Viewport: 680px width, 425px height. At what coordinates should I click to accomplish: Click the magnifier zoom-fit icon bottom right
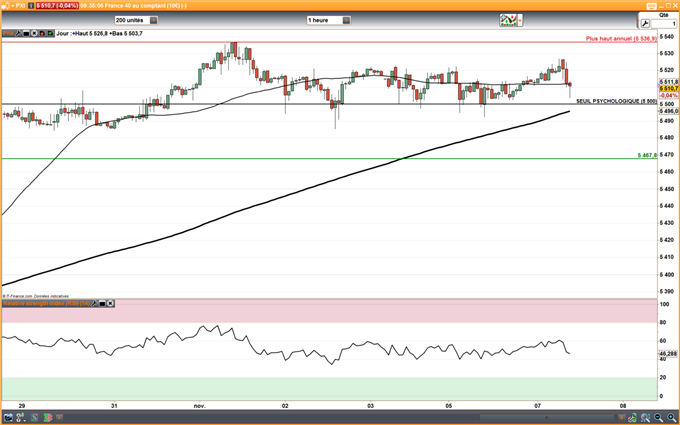[x=646, y=418]
